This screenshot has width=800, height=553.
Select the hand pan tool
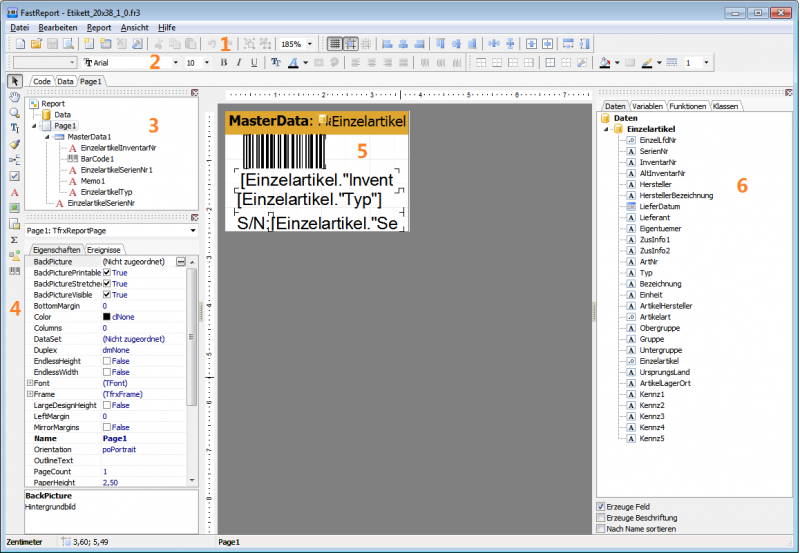pos(15,97)
